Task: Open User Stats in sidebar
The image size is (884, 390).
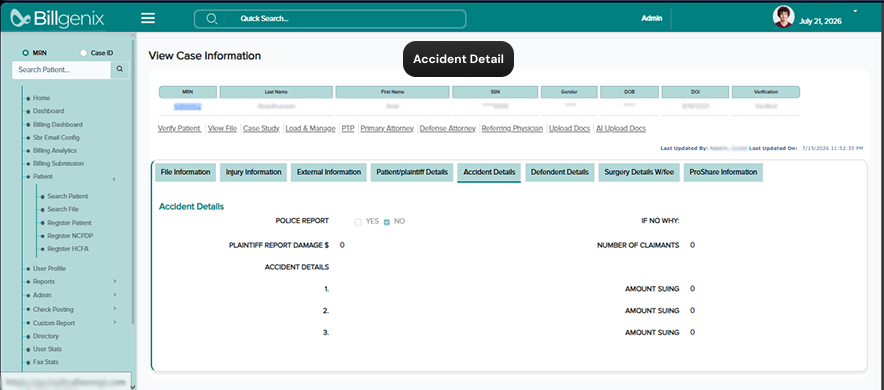Action: pos(47,349)
